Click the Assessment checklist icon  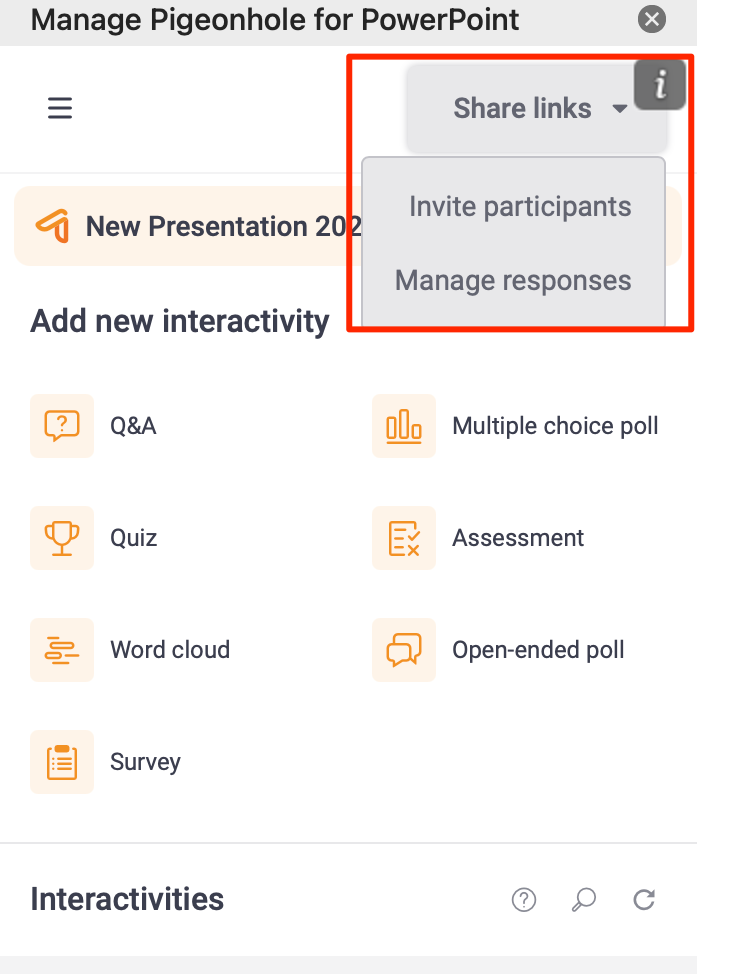point(404,538)
